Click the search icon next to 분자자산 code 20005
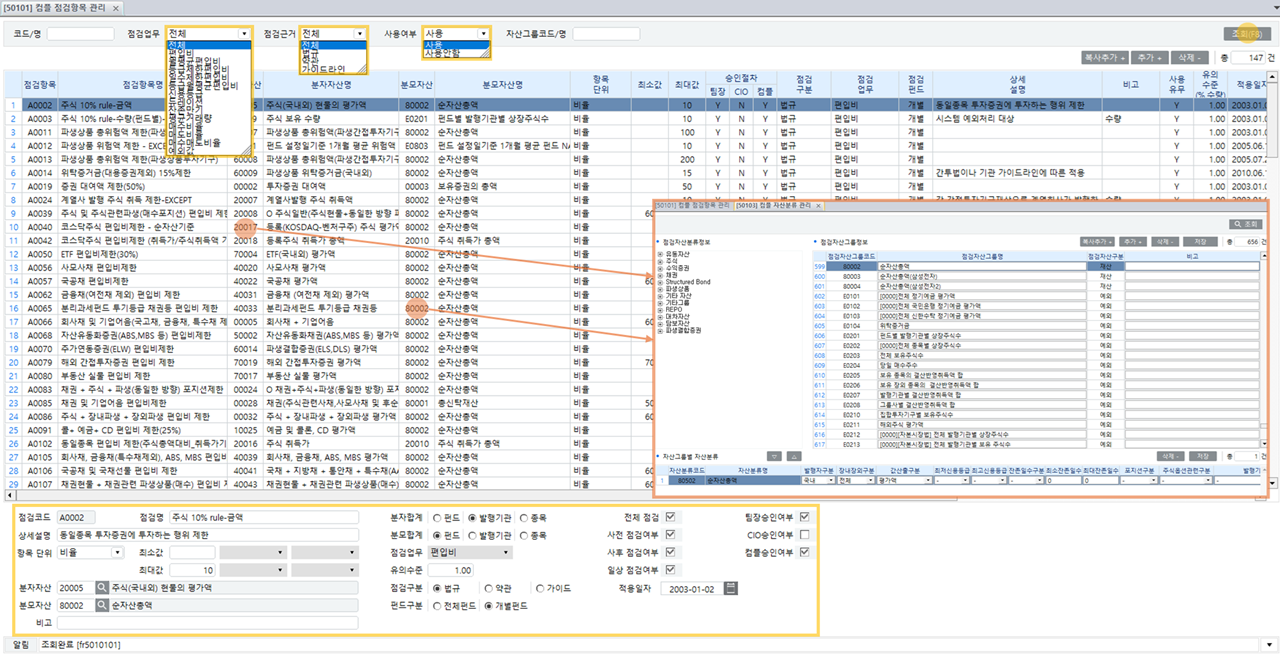 (101, 588)
